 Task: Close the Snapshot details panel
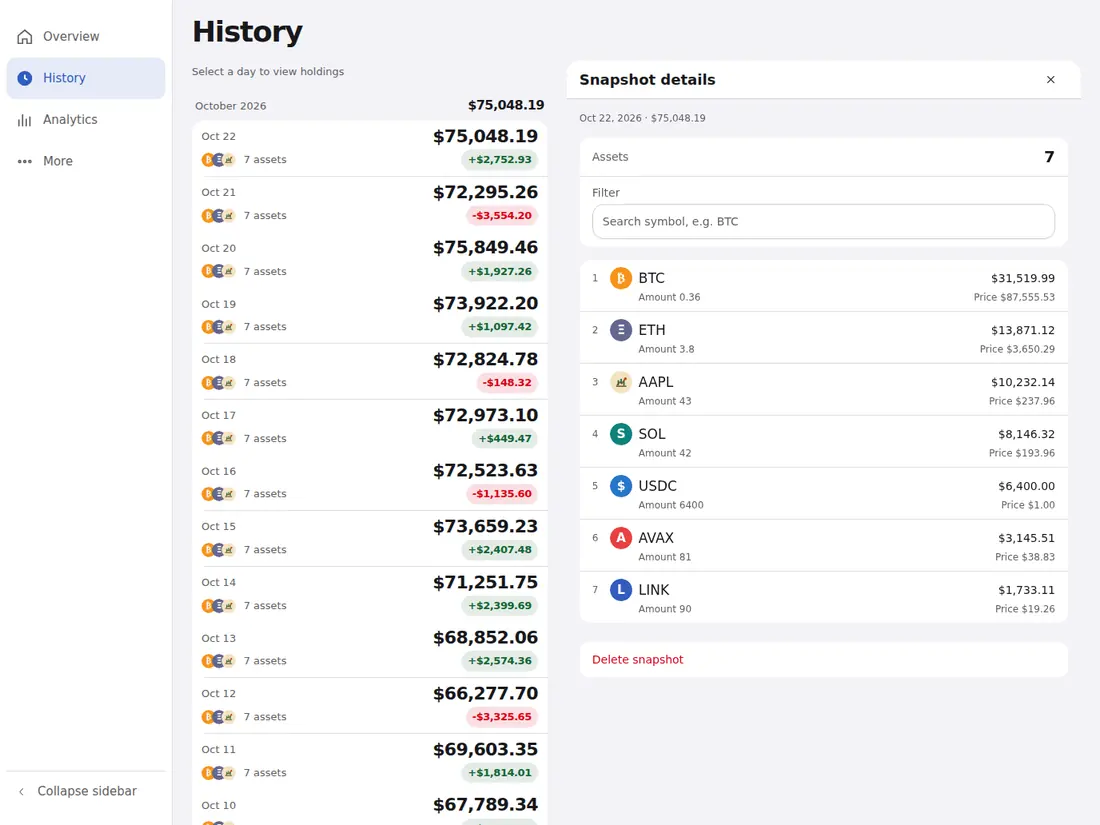point(1050,80)
